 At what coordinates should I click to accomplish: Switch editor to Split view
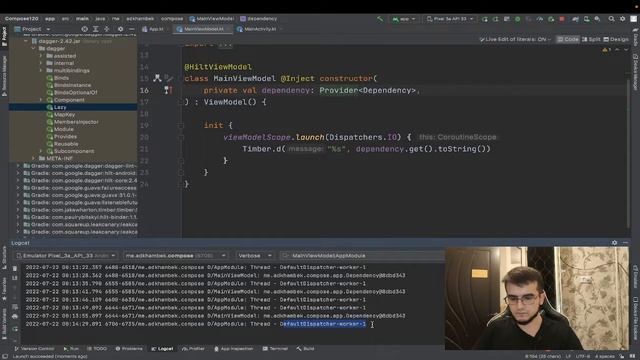pos(591,39)
